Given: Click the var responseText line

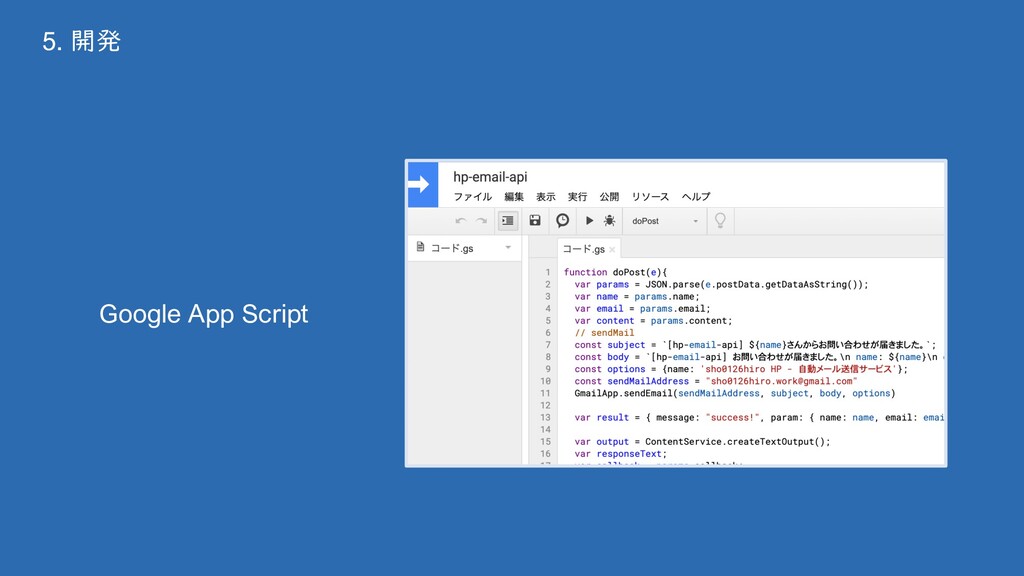Looking at the screenshot, I should point(620,454).
